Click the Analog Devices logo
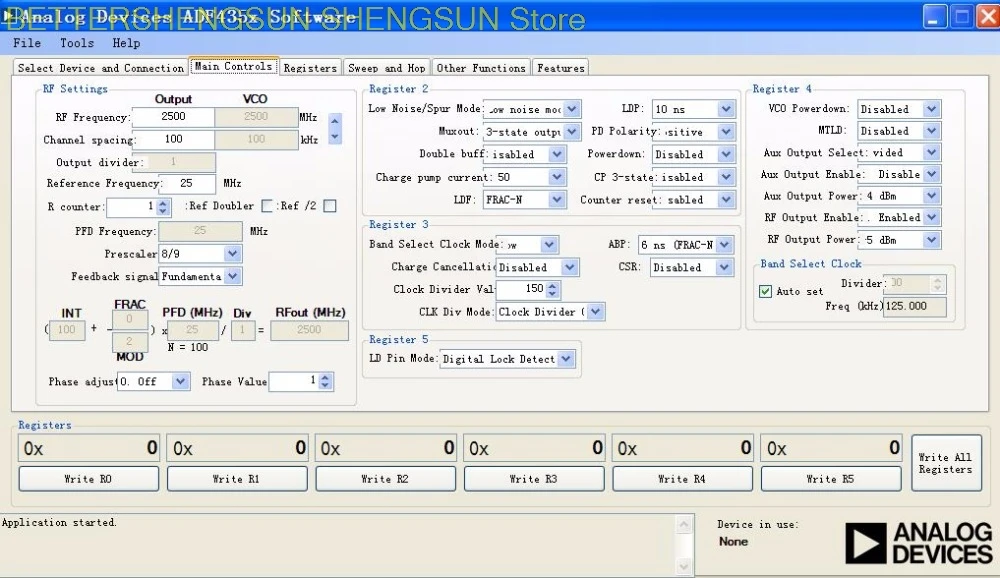The width and height of the screenshot is (1000, 578). coord(919,543)
